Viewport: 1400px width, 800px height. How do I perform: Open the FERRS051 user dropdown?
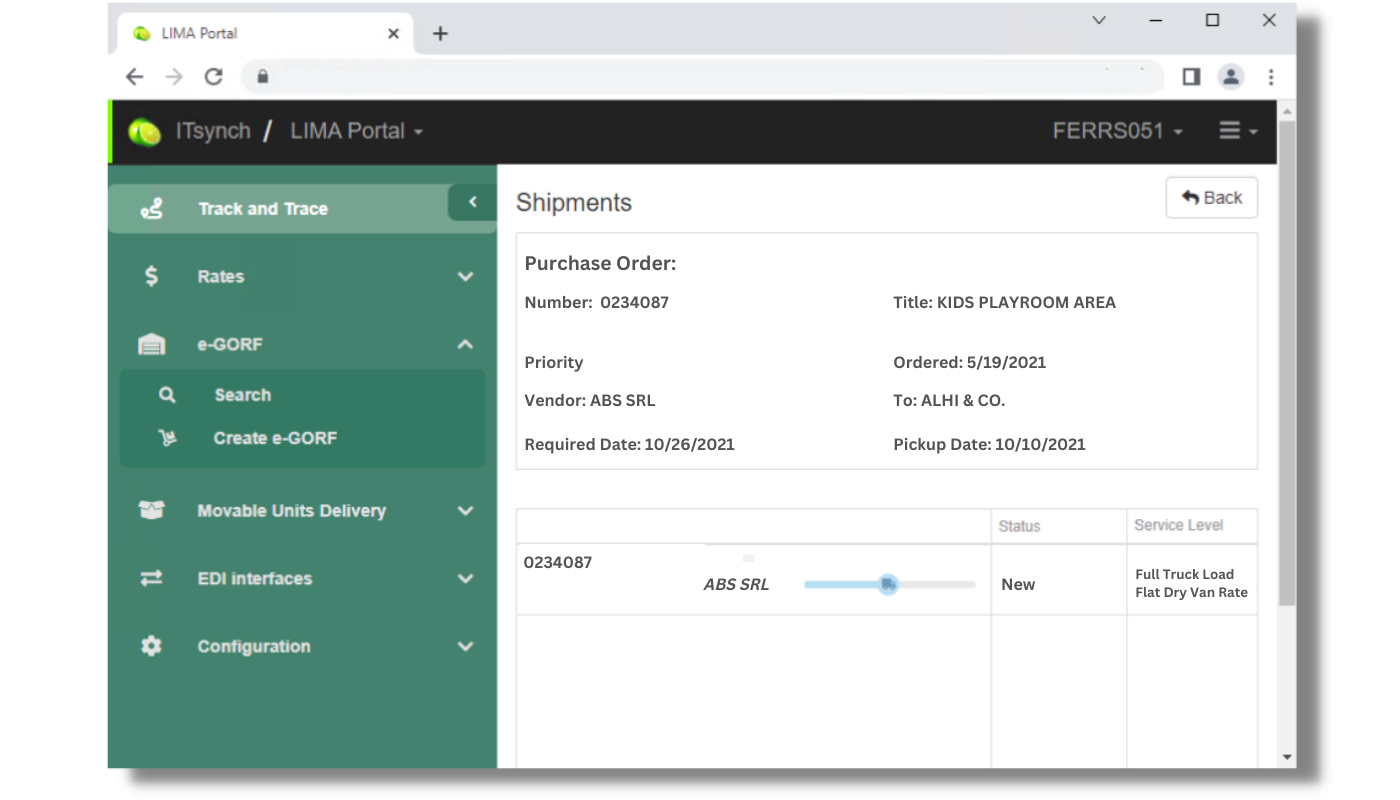(1117, 131)
